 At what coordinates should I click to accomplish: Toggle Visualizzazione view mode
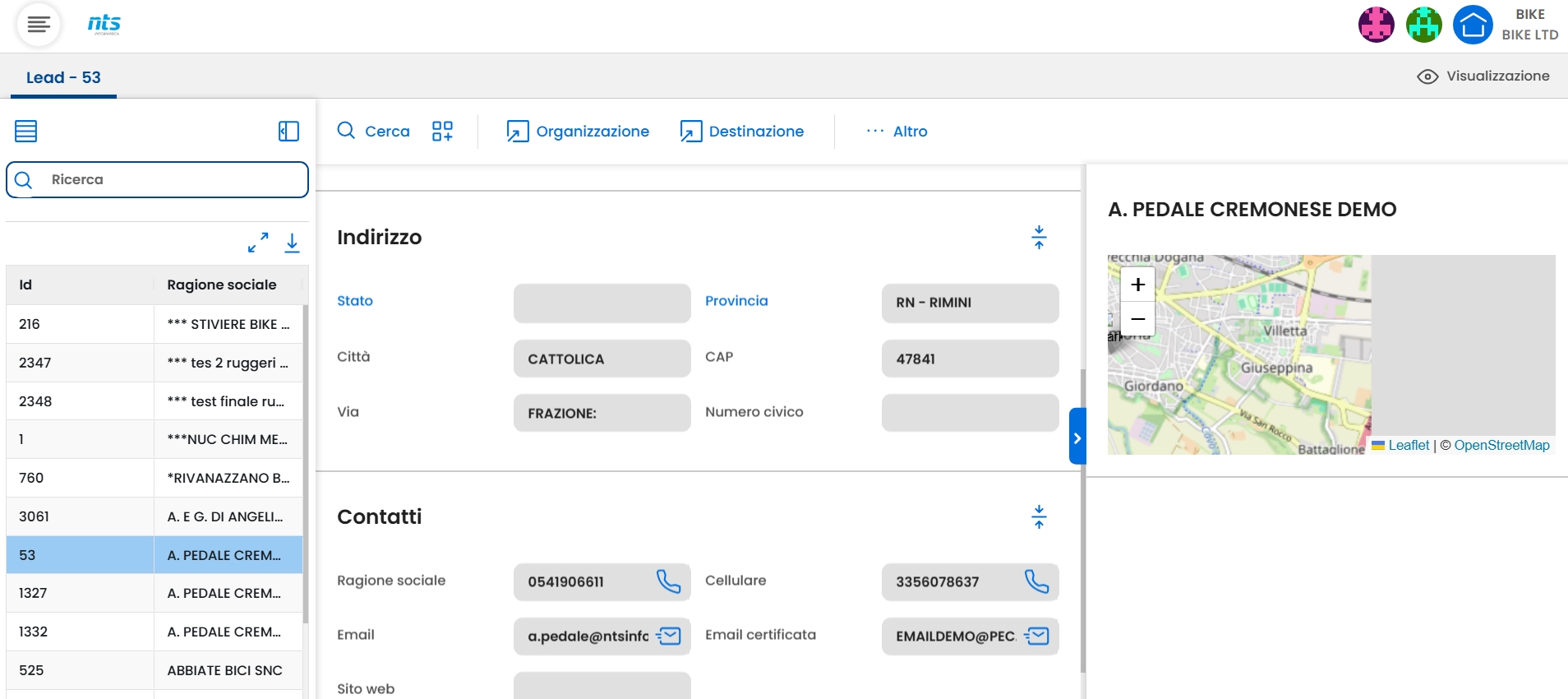tap(1483, 76)
